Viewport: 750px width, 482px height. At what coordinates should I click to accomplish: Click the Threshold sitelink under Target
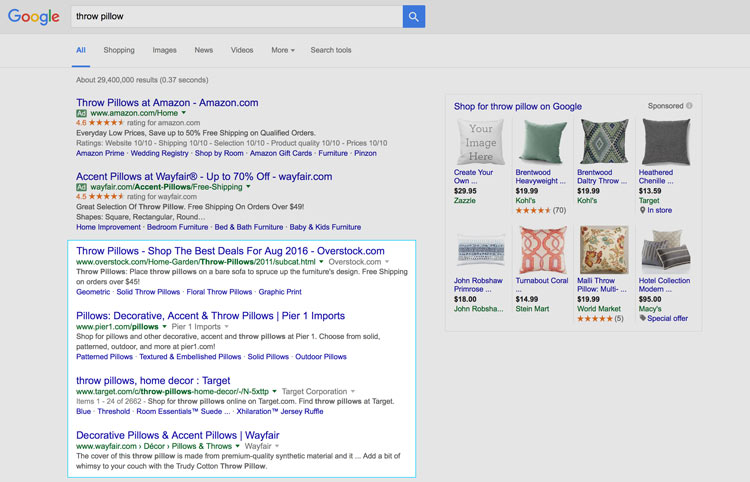pyautogui.click(x=113, y=412)
